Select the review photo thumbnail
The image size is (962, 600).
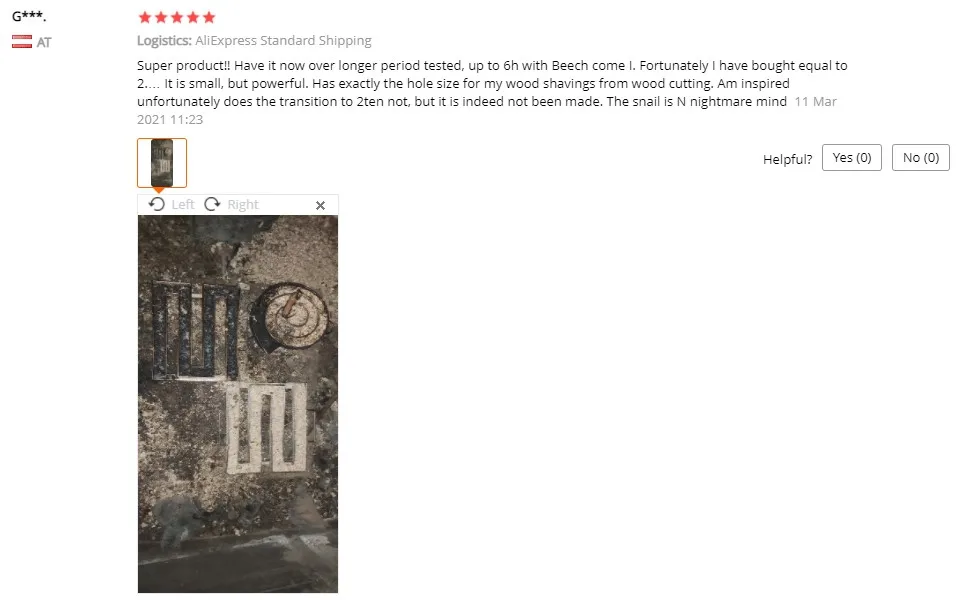click(162, 163)
